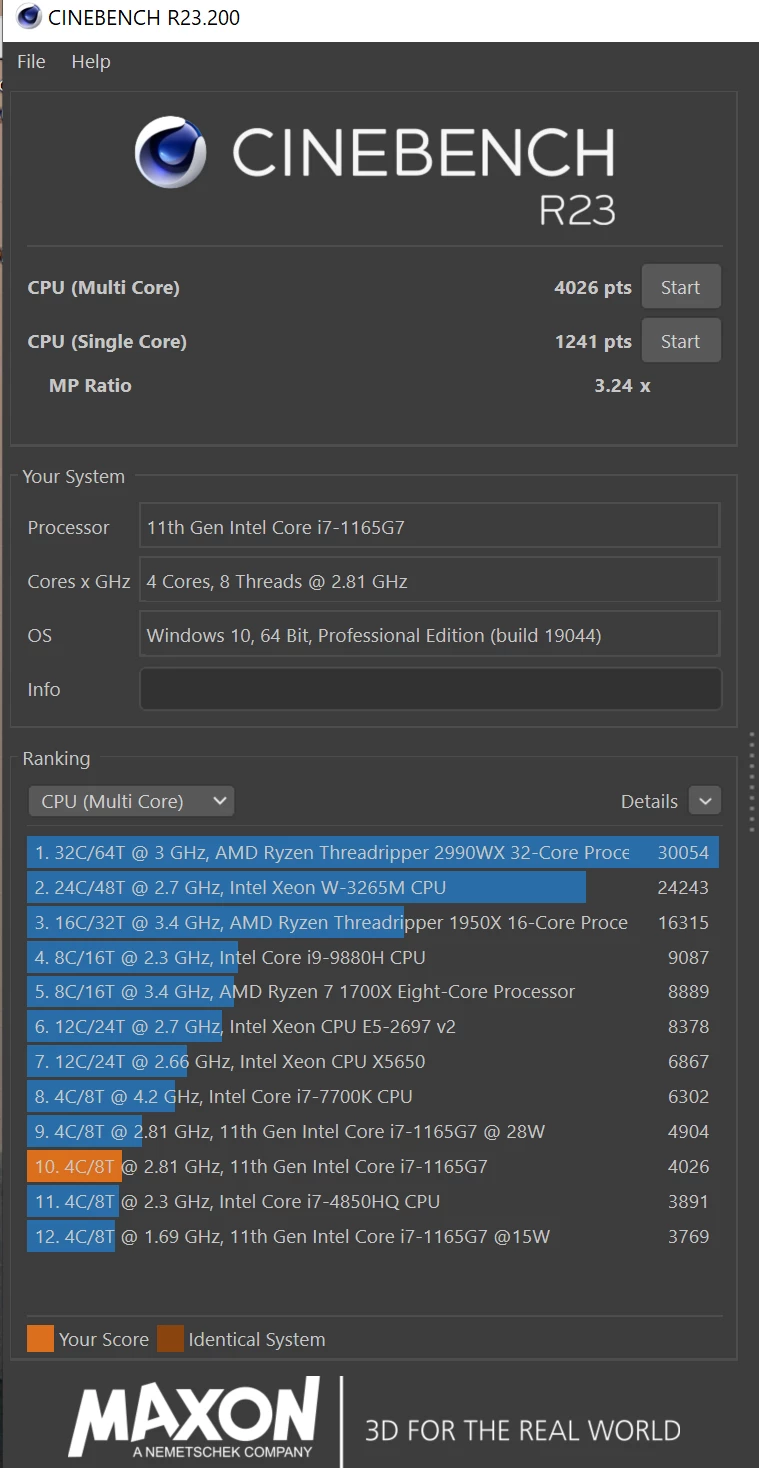Open the File menu
Image resolution: width=759 pixels, height=1468 pixels.
(31, 62)
